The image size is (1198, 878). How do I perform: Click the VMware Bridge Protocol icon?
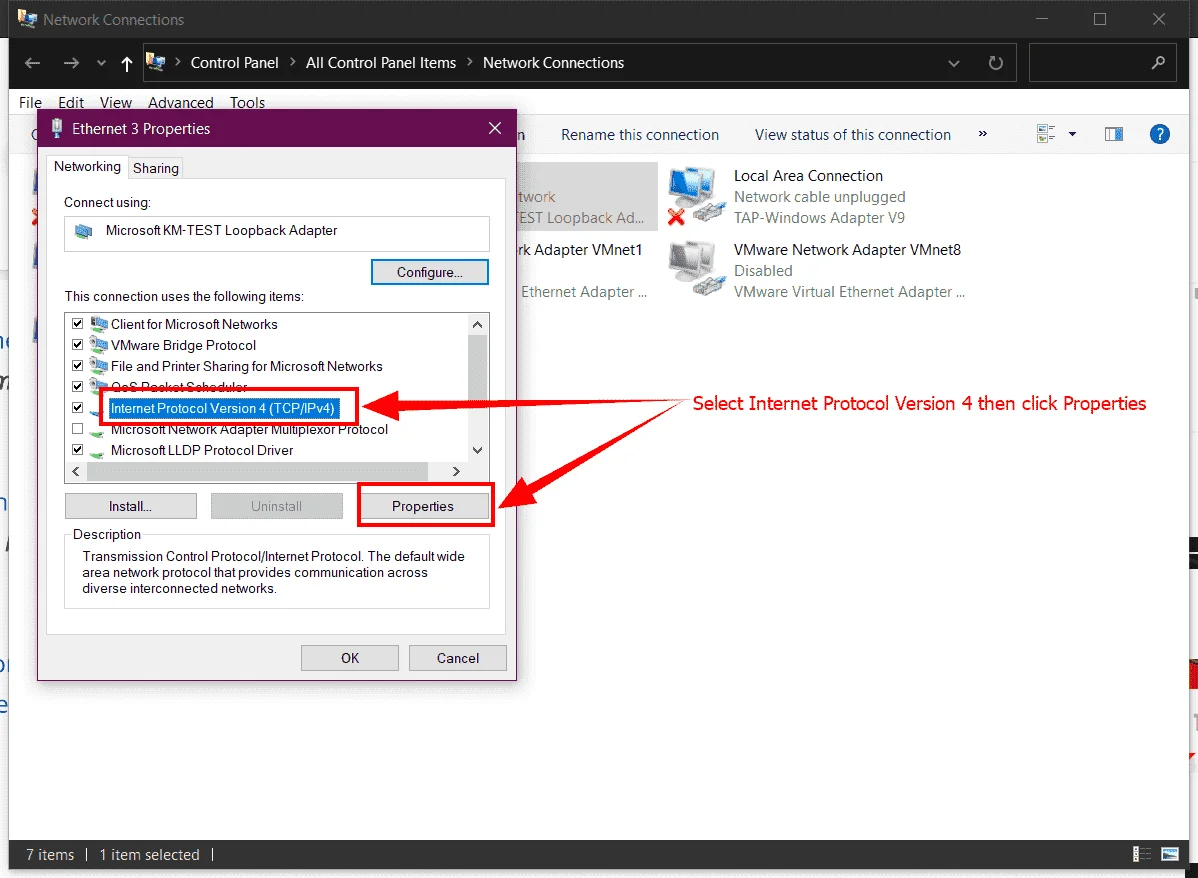[99, 345]
